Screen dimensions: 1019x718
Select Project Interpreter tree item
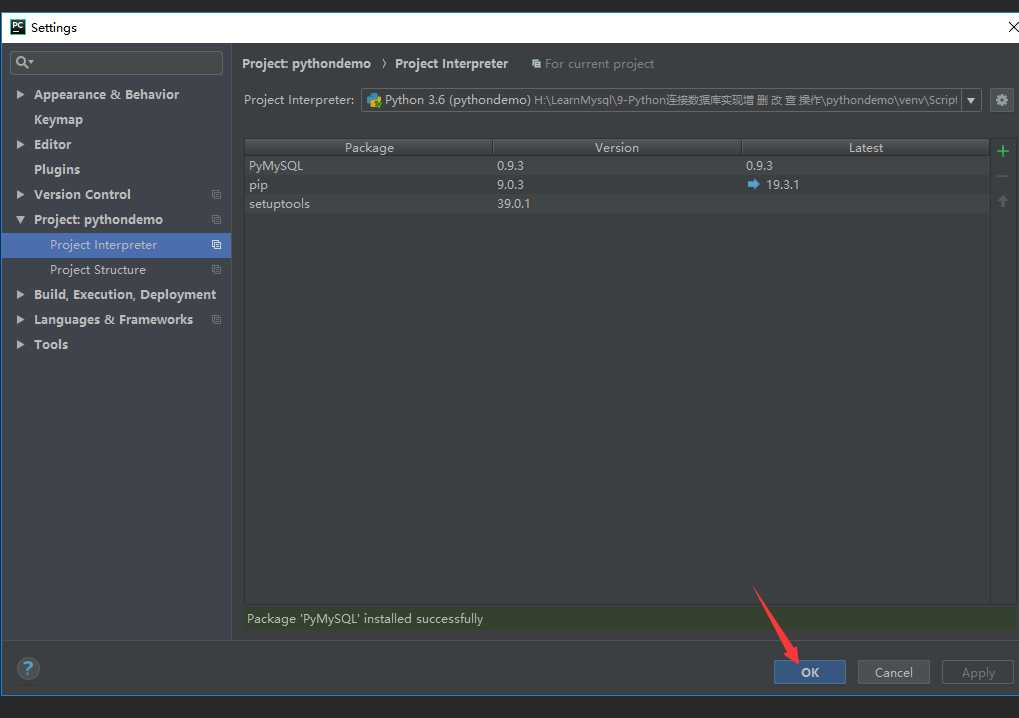tap(116, 245)
